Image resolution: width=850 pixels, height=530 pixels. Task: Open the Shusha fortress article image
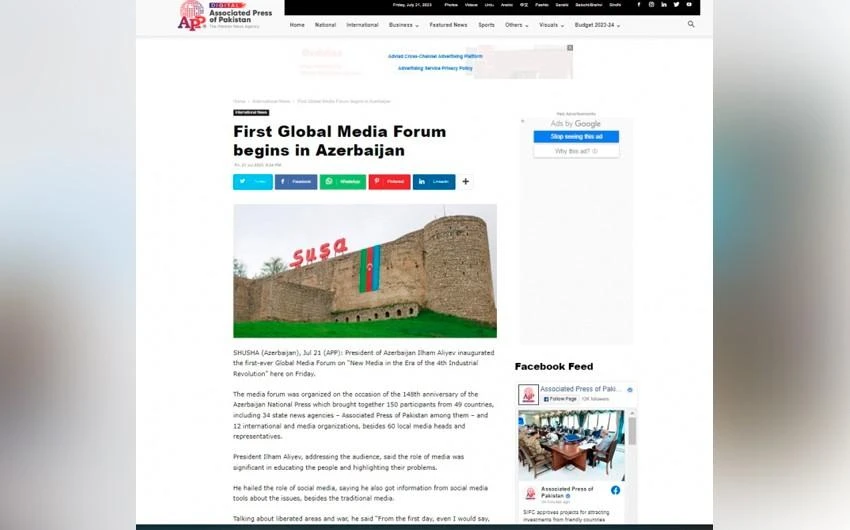[365, 271]
